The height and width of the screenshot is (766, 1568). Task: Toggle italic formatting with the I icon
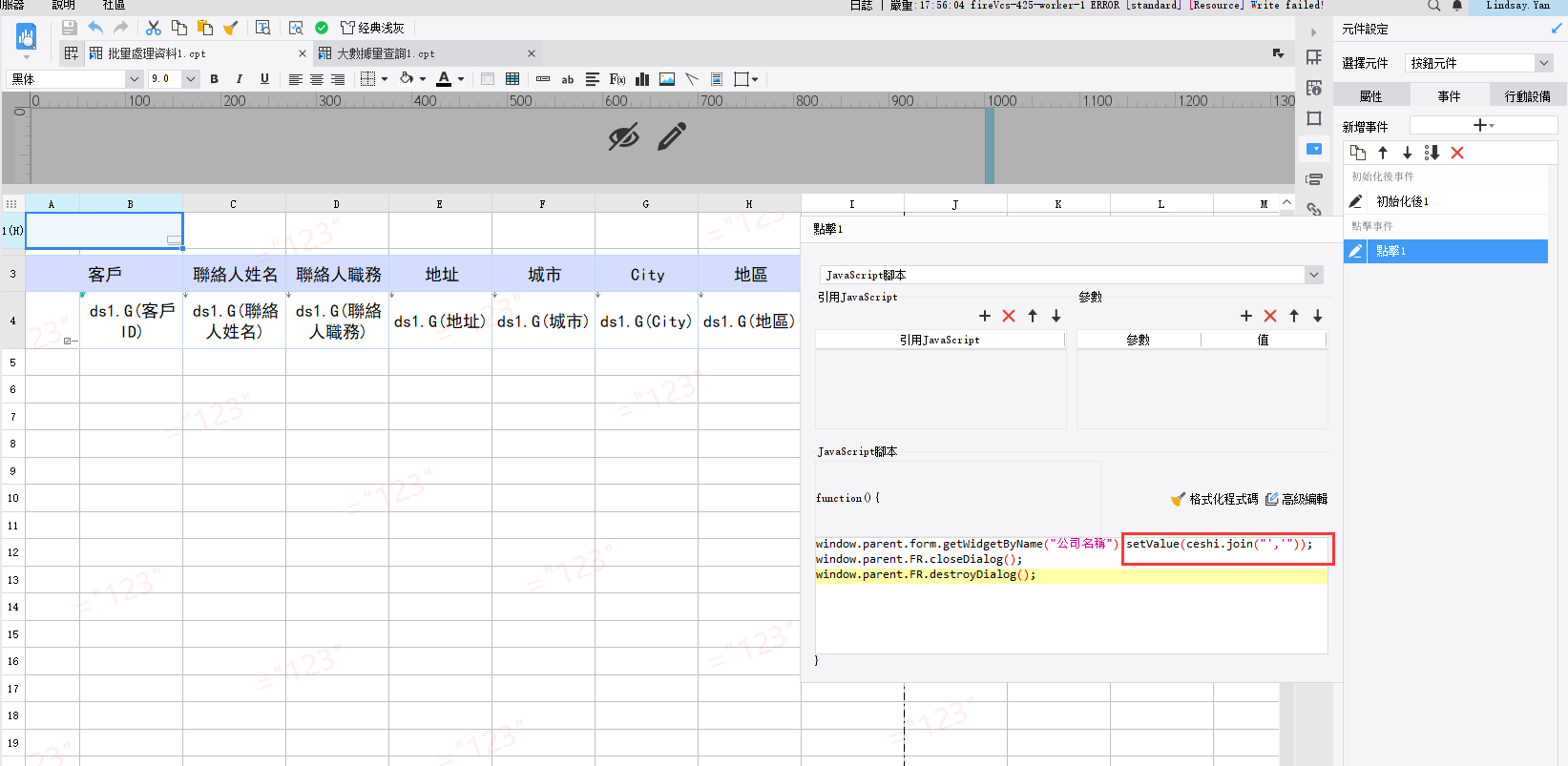pyautogui.click(x=239, y=79)
